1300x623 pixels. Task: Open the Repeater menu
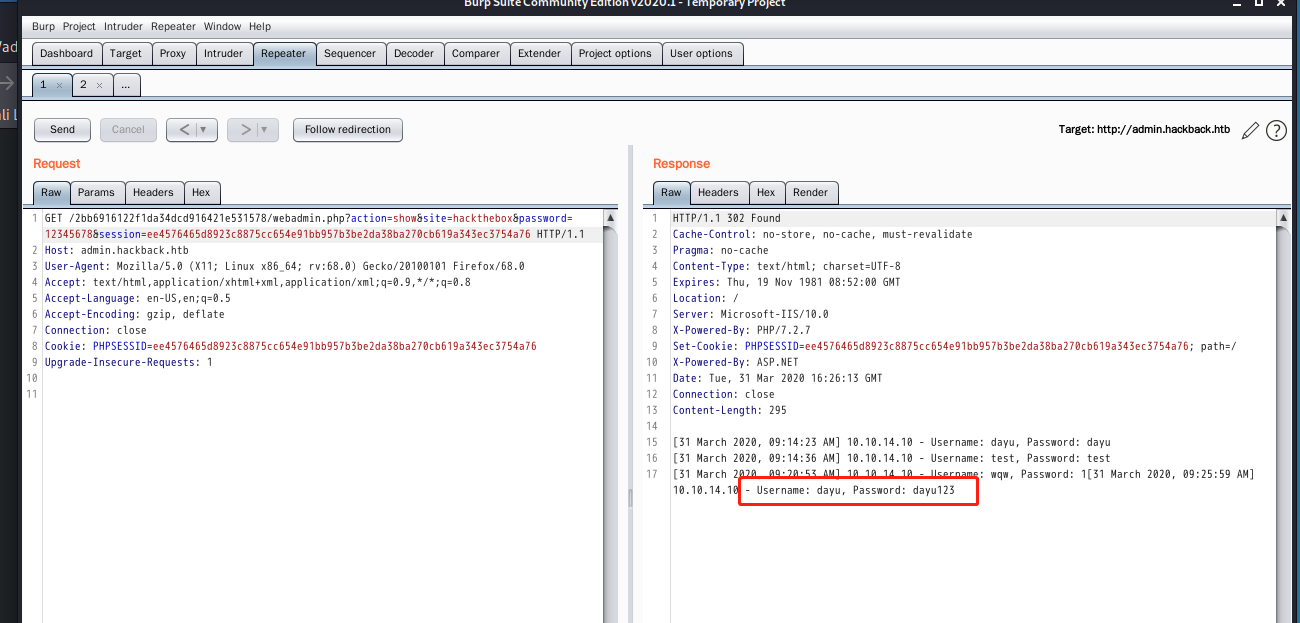click(x=173, y=26)
